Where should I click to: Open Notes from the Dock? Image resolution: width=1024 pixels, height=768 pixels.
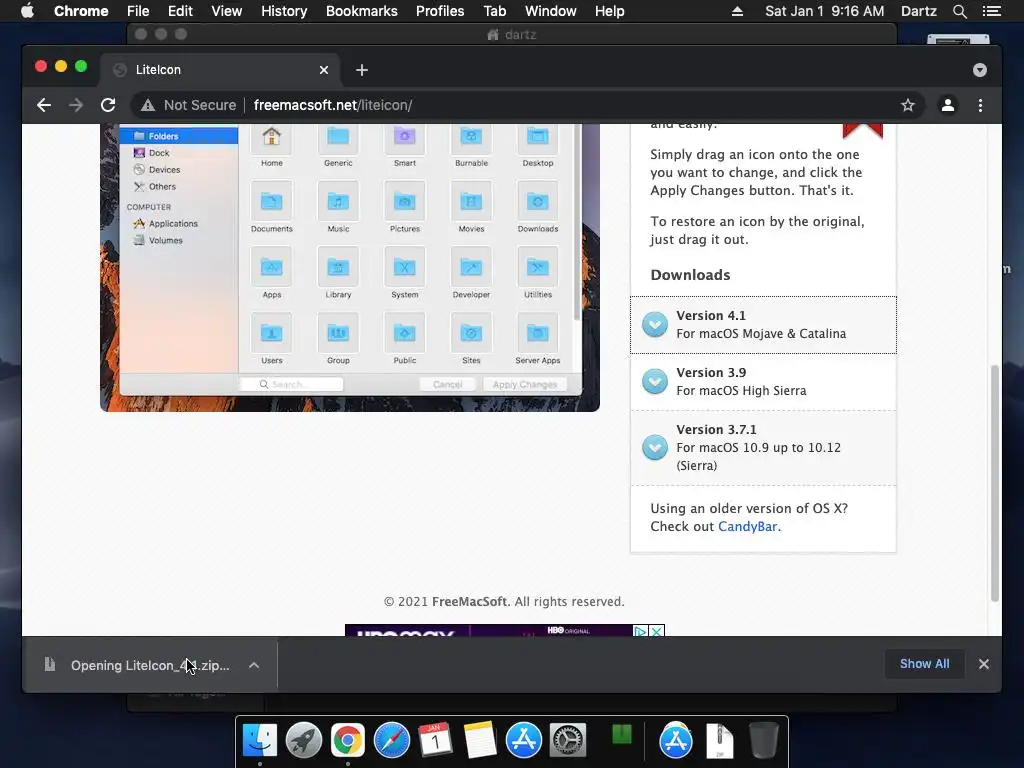480,740
